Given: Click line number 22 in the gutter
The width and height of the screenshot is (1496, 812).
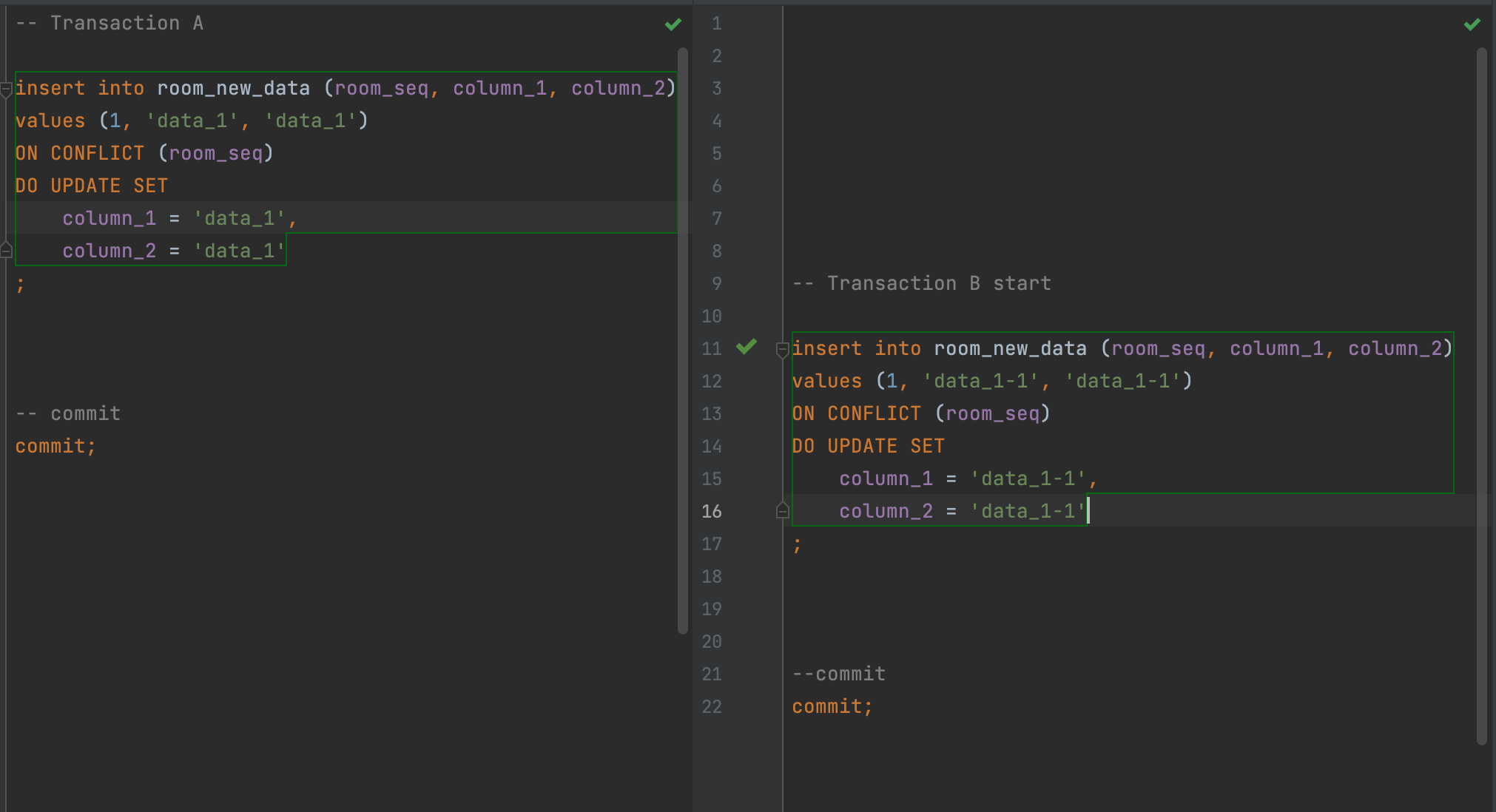Looking at the screenshot, I should [x=711, y=706].
